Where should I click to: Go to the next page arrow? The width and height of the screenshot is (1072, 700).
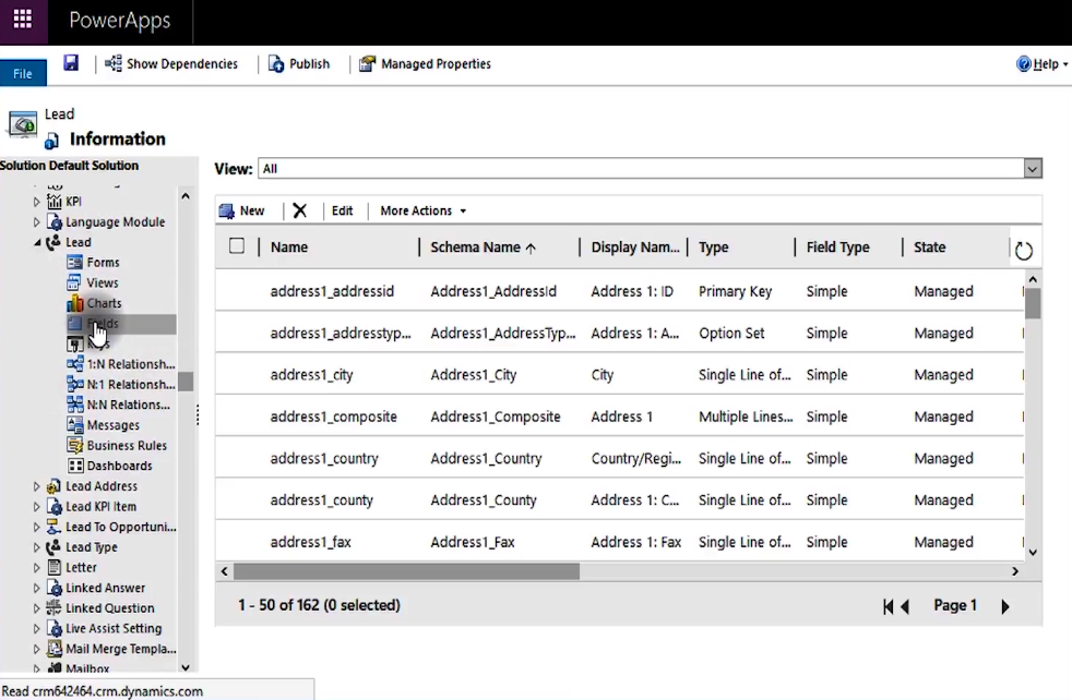tap(1005, 606)
